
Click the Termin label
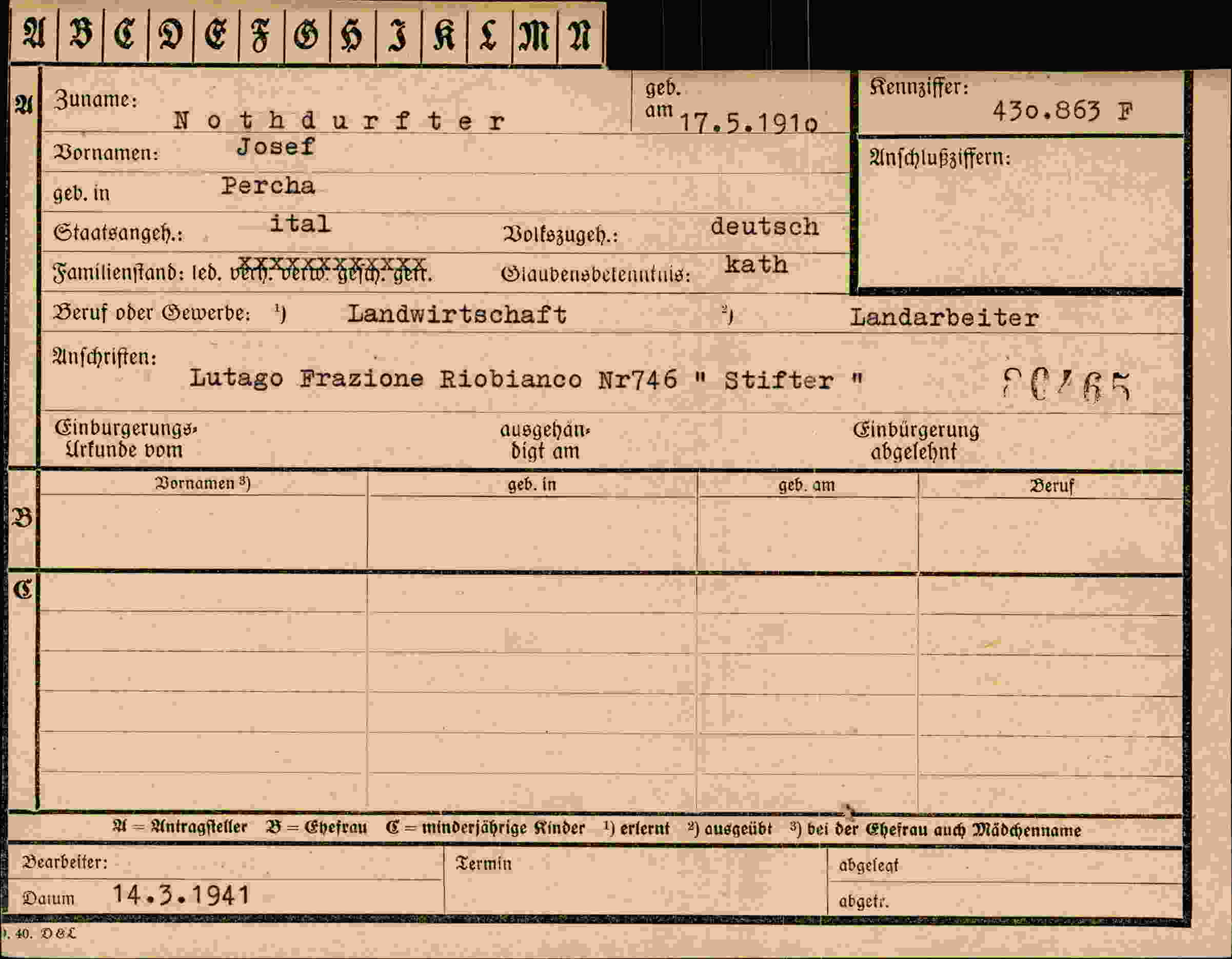coord(484,863)
